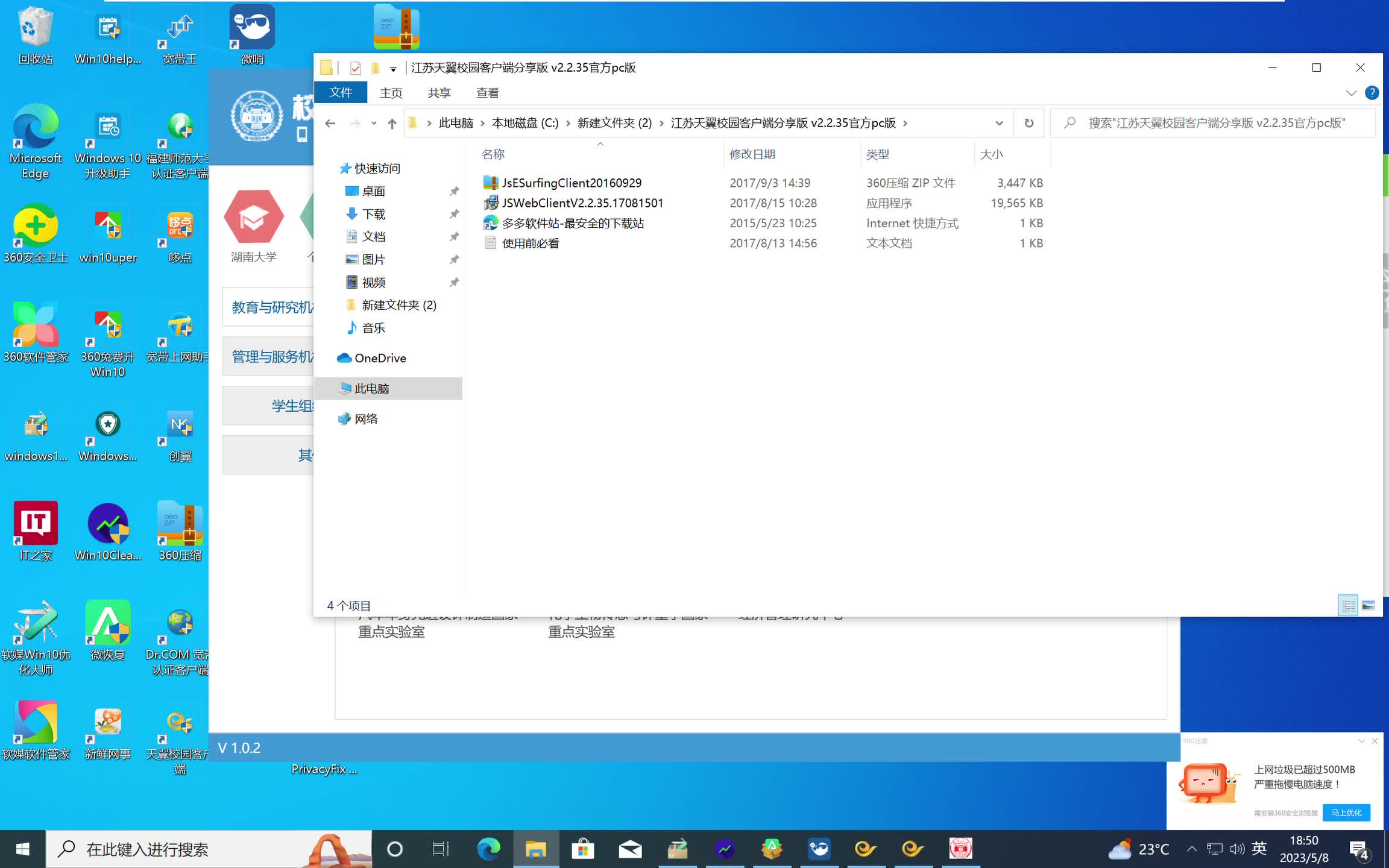This screenshot has width=1389, height=868.
Task: Click the taskbar search input
Action: (x=209, y=849)
